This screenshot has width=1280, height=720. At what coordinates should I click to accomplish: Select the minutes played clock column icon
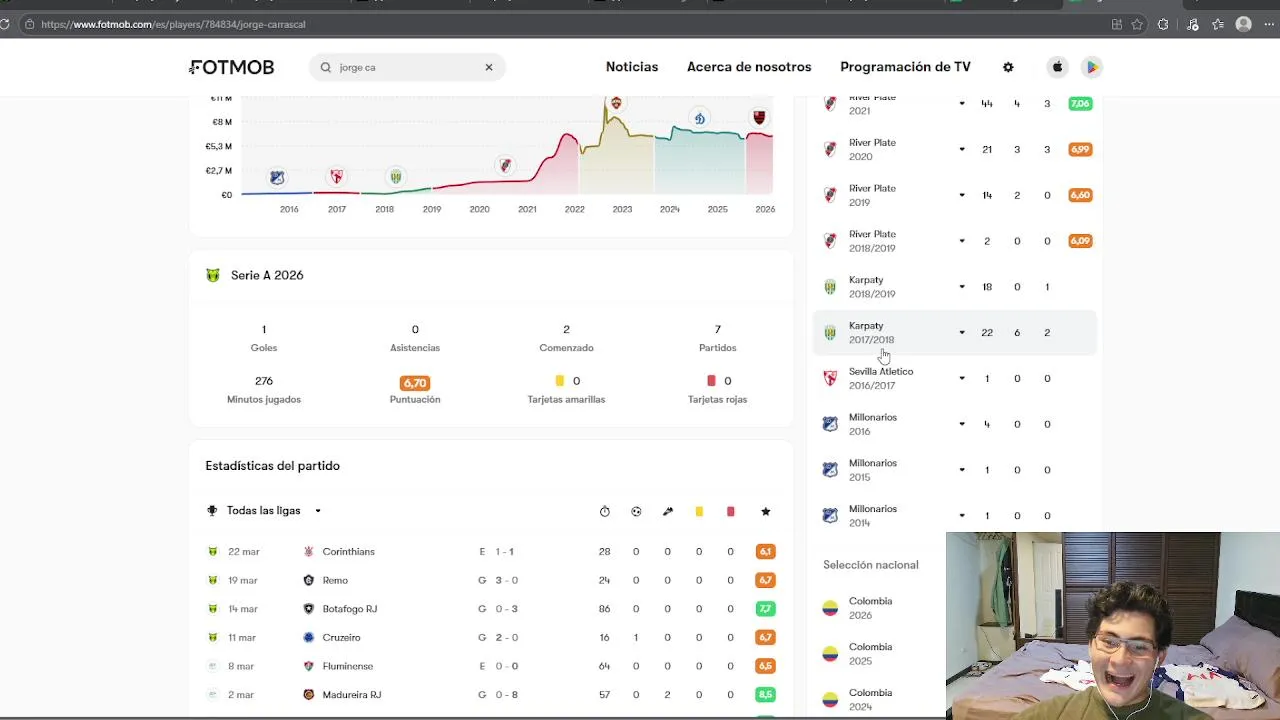605,511
